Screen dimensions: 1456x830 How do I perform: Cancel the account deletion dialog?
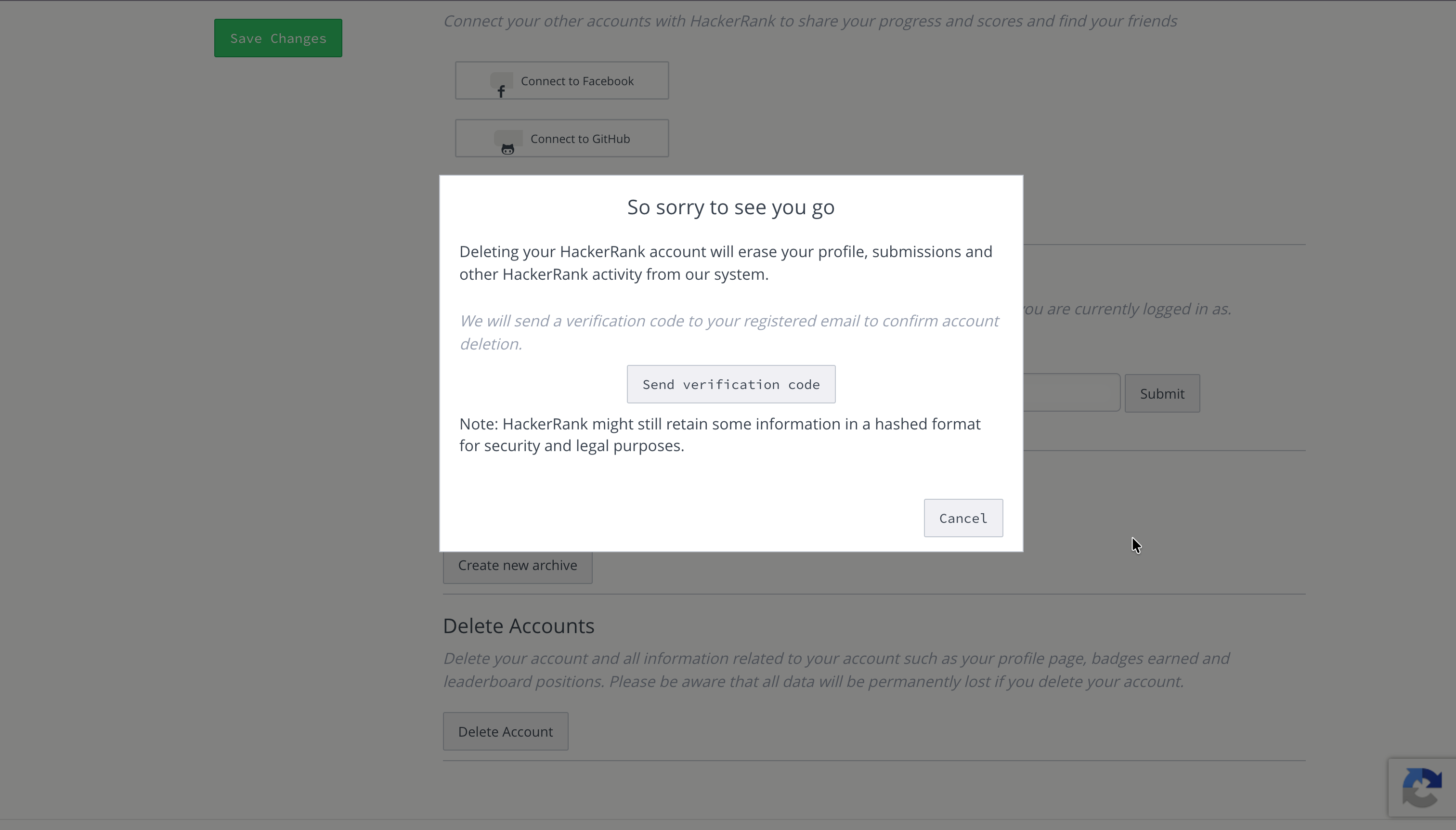(963, 518)
